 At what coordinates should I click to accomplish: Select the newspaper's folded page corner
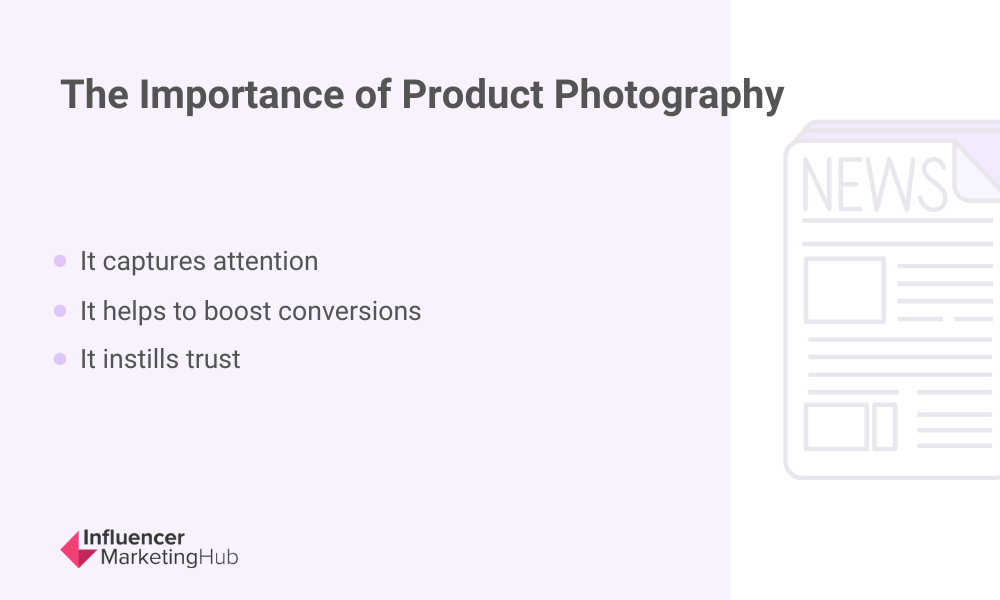point(976,170)
